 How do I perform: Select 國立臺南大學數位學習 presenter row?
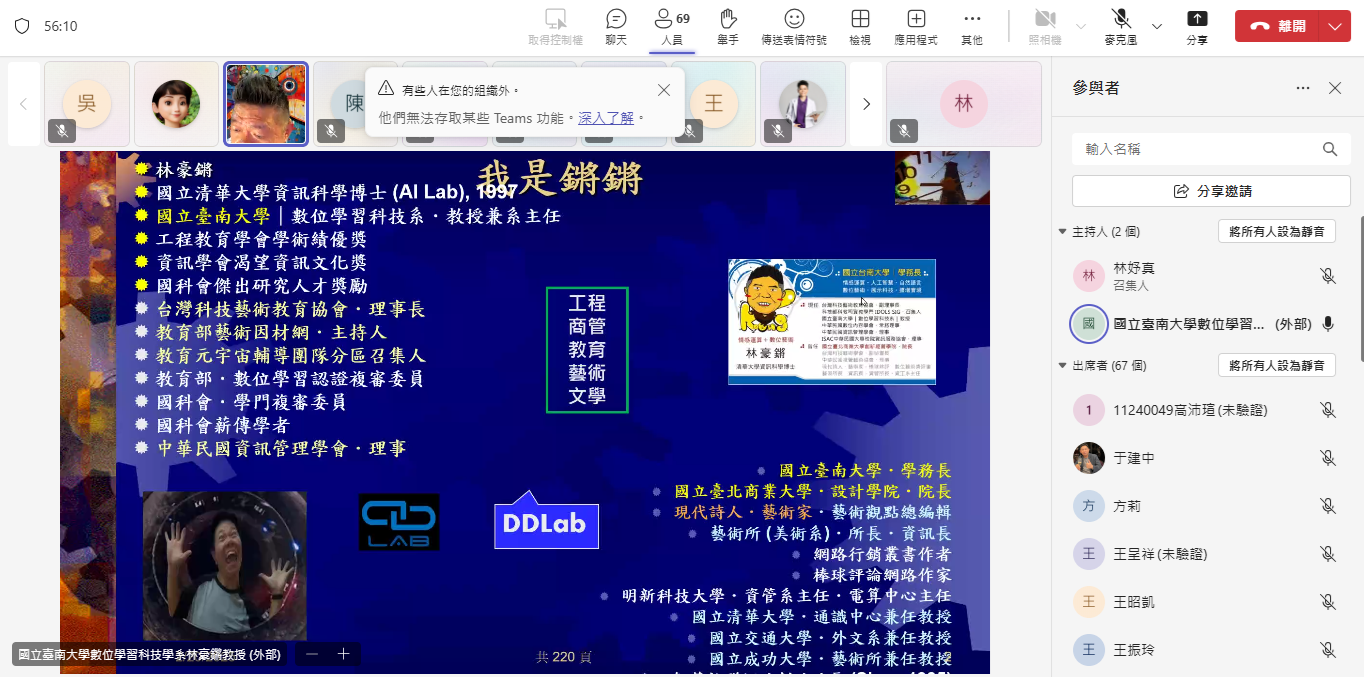[1207, 324]
